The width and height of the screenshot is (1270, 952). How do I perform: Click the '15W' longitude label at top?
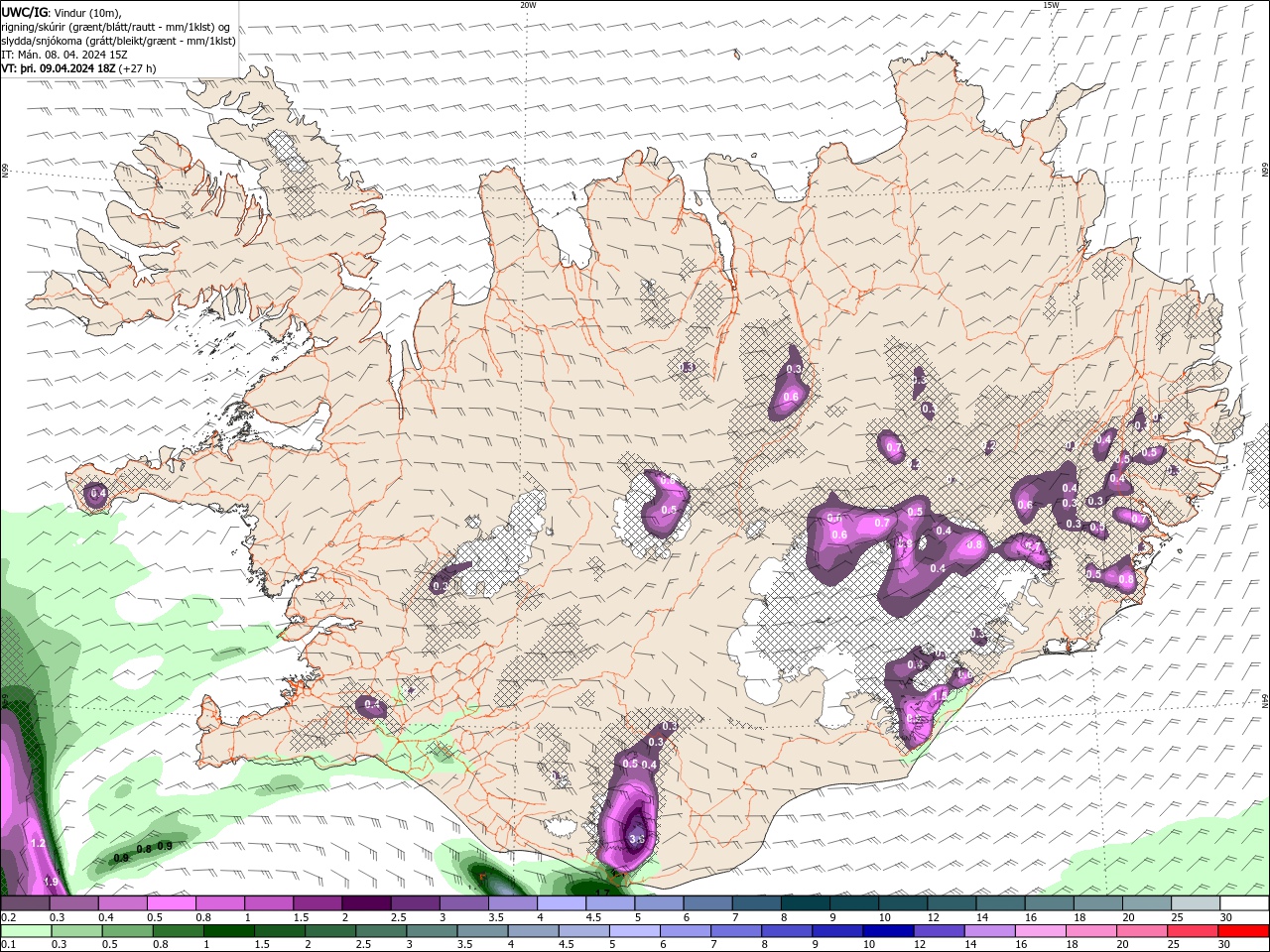pyautogui.click(x=1051, y=5)
